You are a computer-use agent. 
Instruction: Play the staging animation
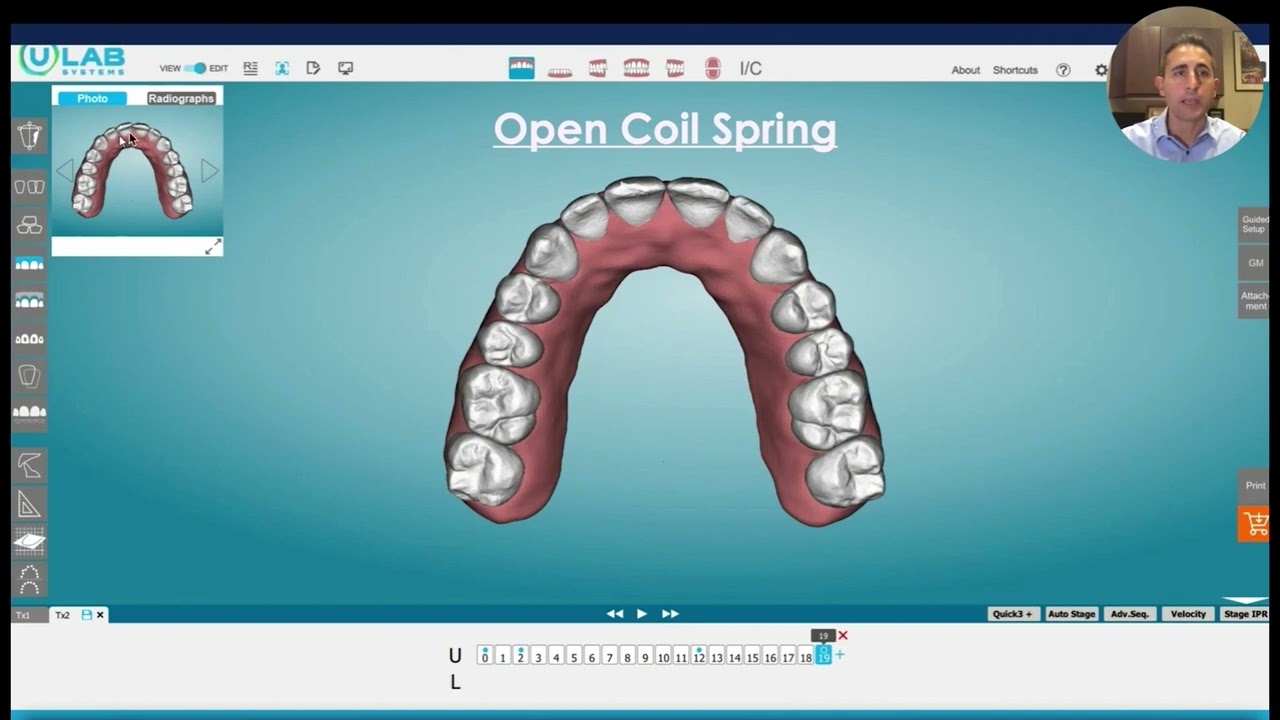coord(642,614)
